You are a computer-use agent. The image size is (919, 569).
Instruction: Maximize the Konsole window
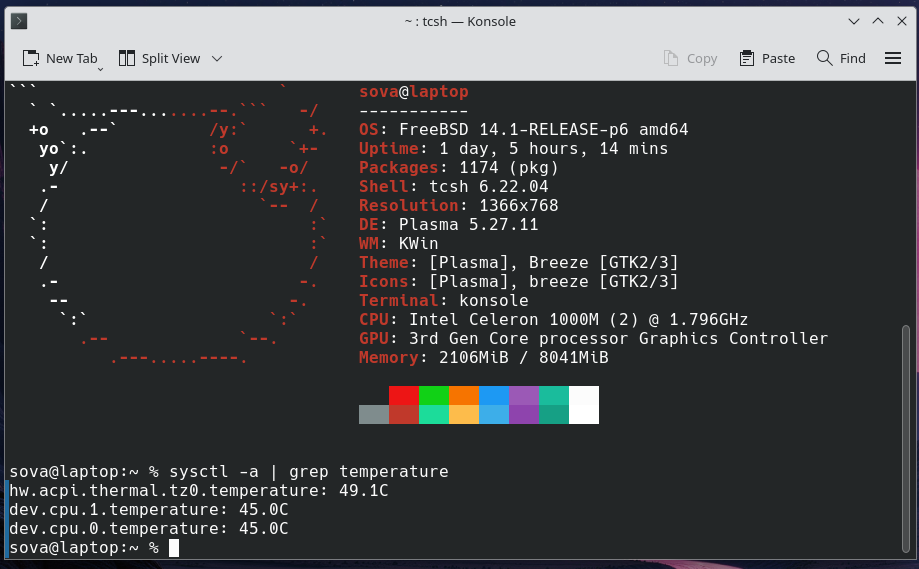click(x=878, y=22)
